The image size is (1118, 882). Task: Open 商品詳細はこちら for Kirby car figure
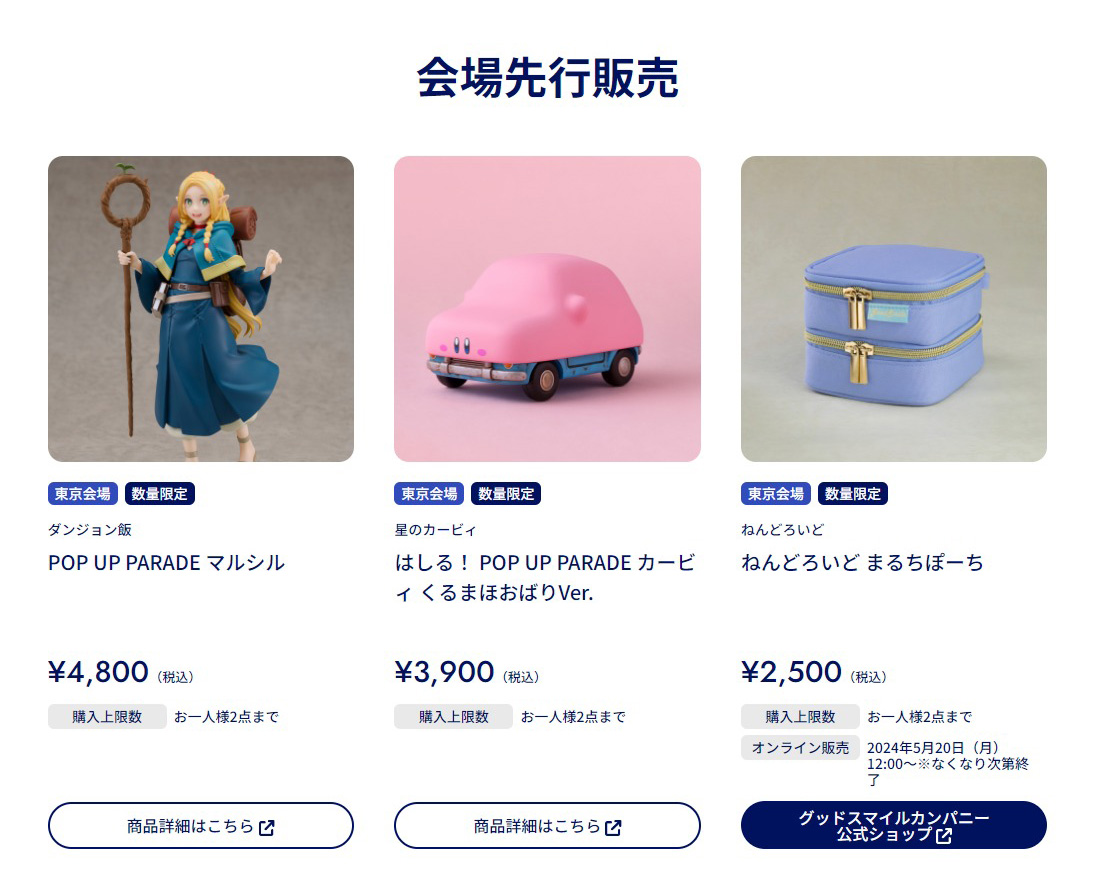point(547,826)
